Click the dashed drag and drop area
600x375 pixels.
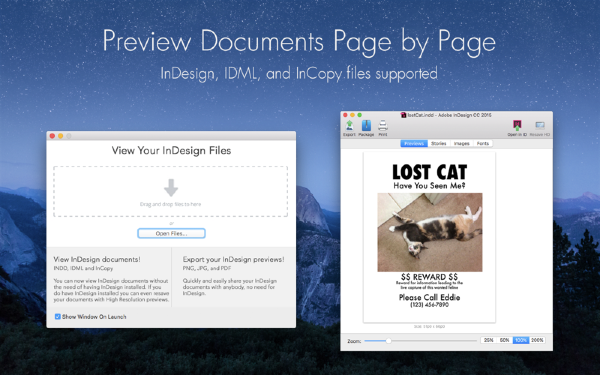[x=171, y=191]
